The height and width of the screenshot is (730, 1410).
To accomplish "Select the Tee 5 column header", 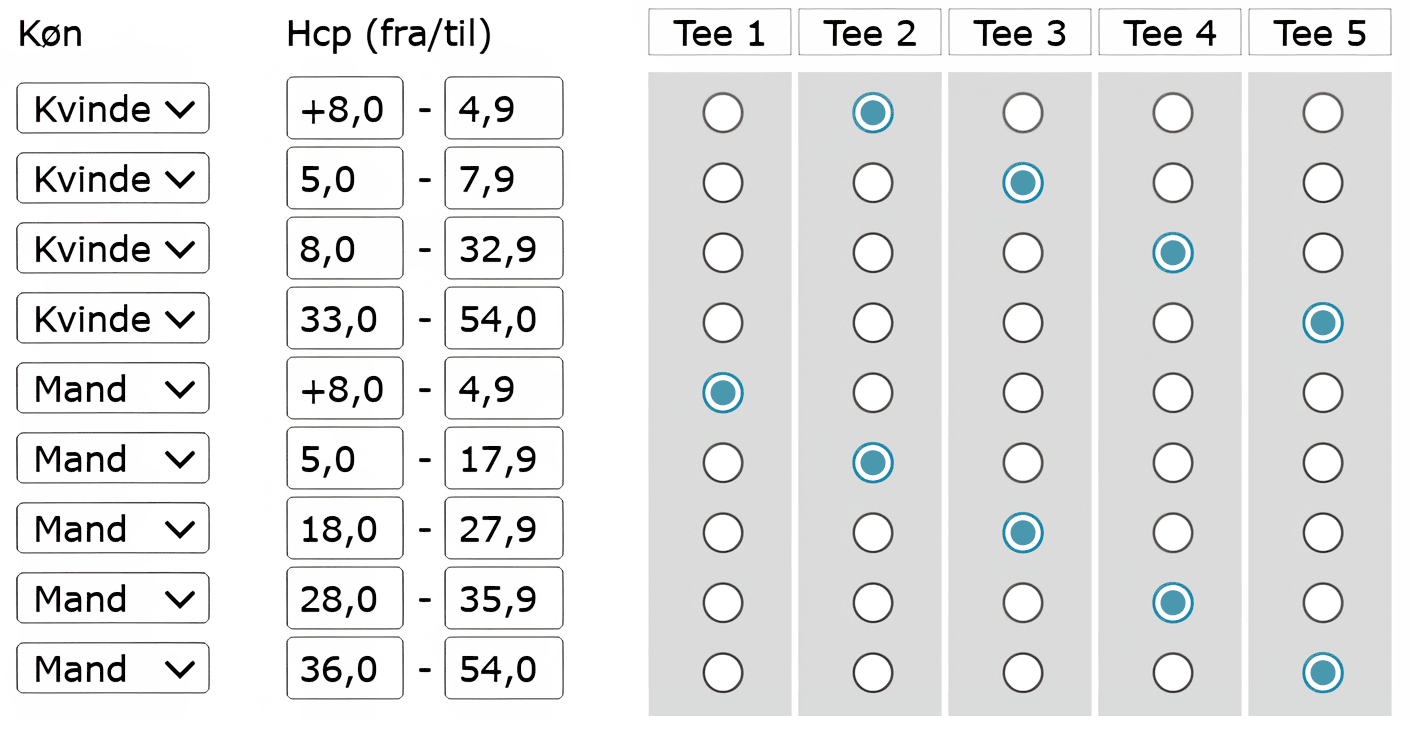I will 1320,33.
